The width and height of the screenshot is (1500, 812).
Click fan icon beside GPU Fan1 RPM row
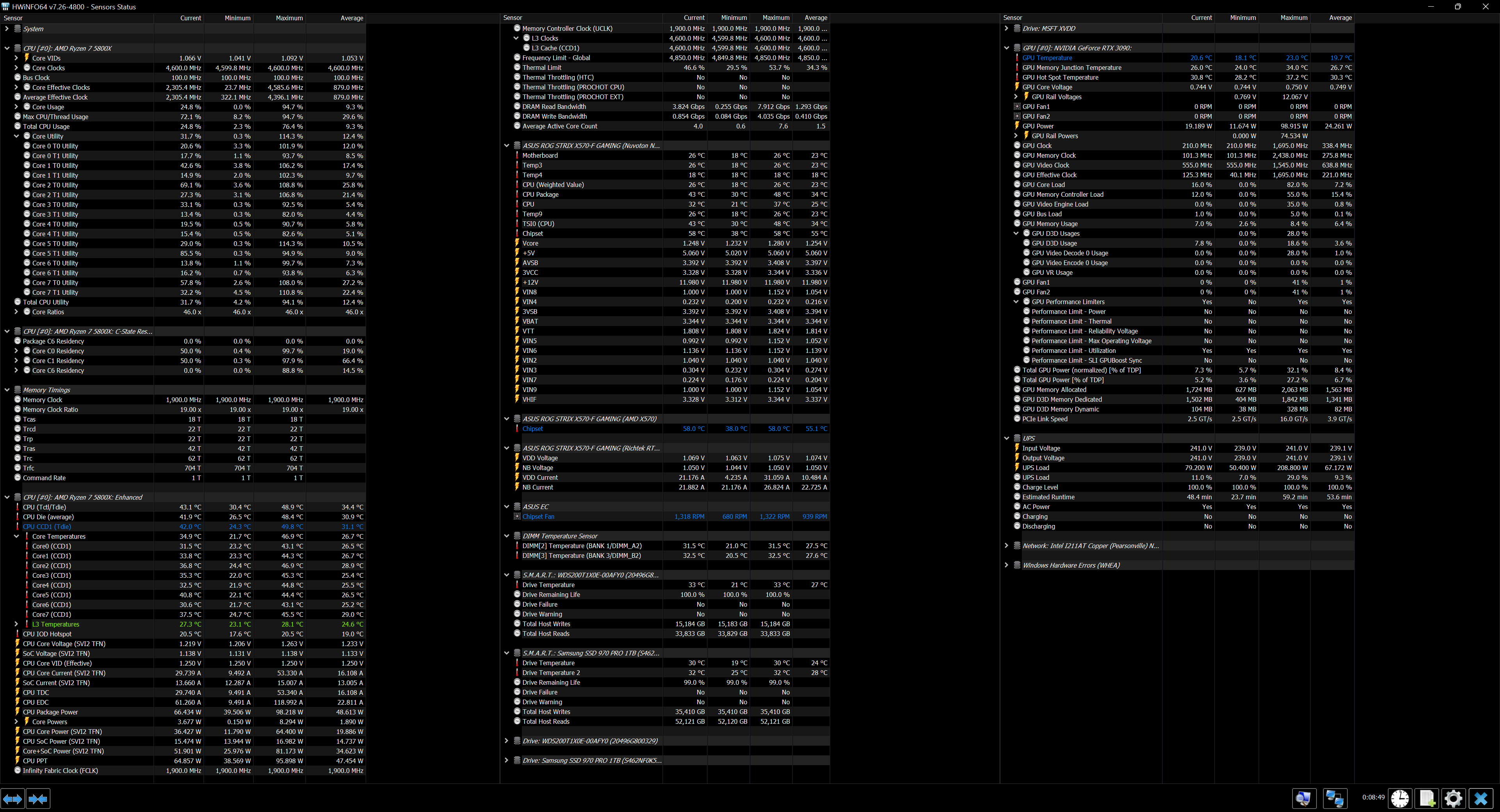(1017, 107)
